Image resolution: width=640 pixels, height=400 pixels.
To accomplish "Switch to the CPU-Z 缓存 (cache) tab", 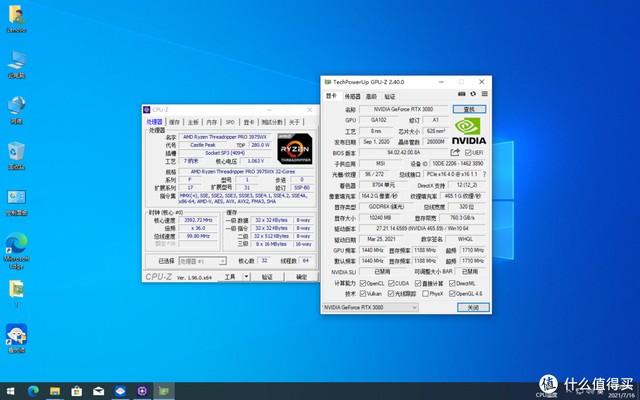I will 174,122.
